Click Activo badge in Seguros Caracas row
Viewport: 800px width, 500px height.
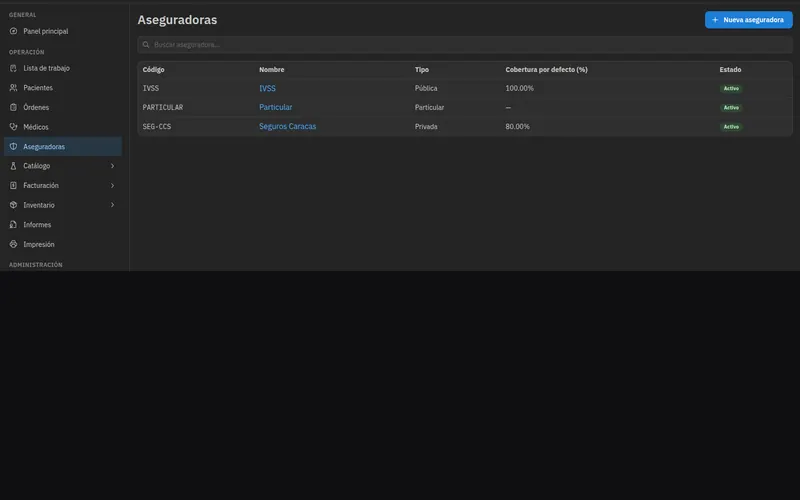(x=731, y=127)
